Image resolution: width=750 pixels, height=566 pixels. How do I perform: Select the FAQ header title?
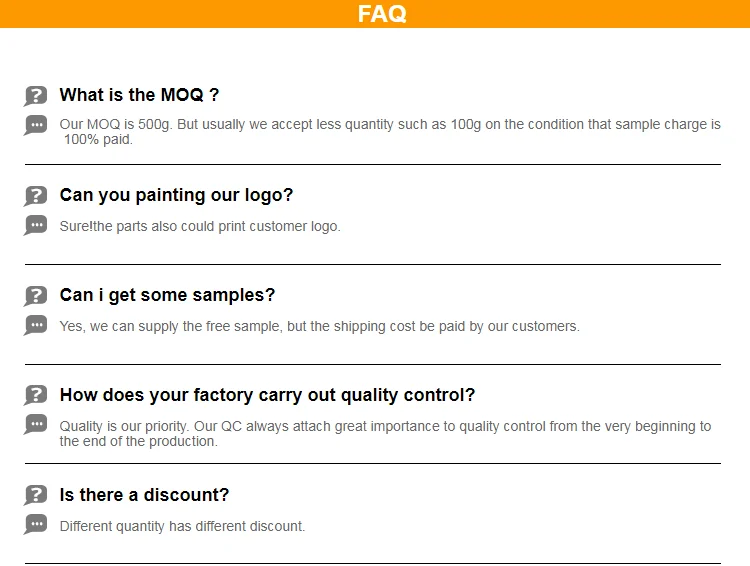(382, 14)
